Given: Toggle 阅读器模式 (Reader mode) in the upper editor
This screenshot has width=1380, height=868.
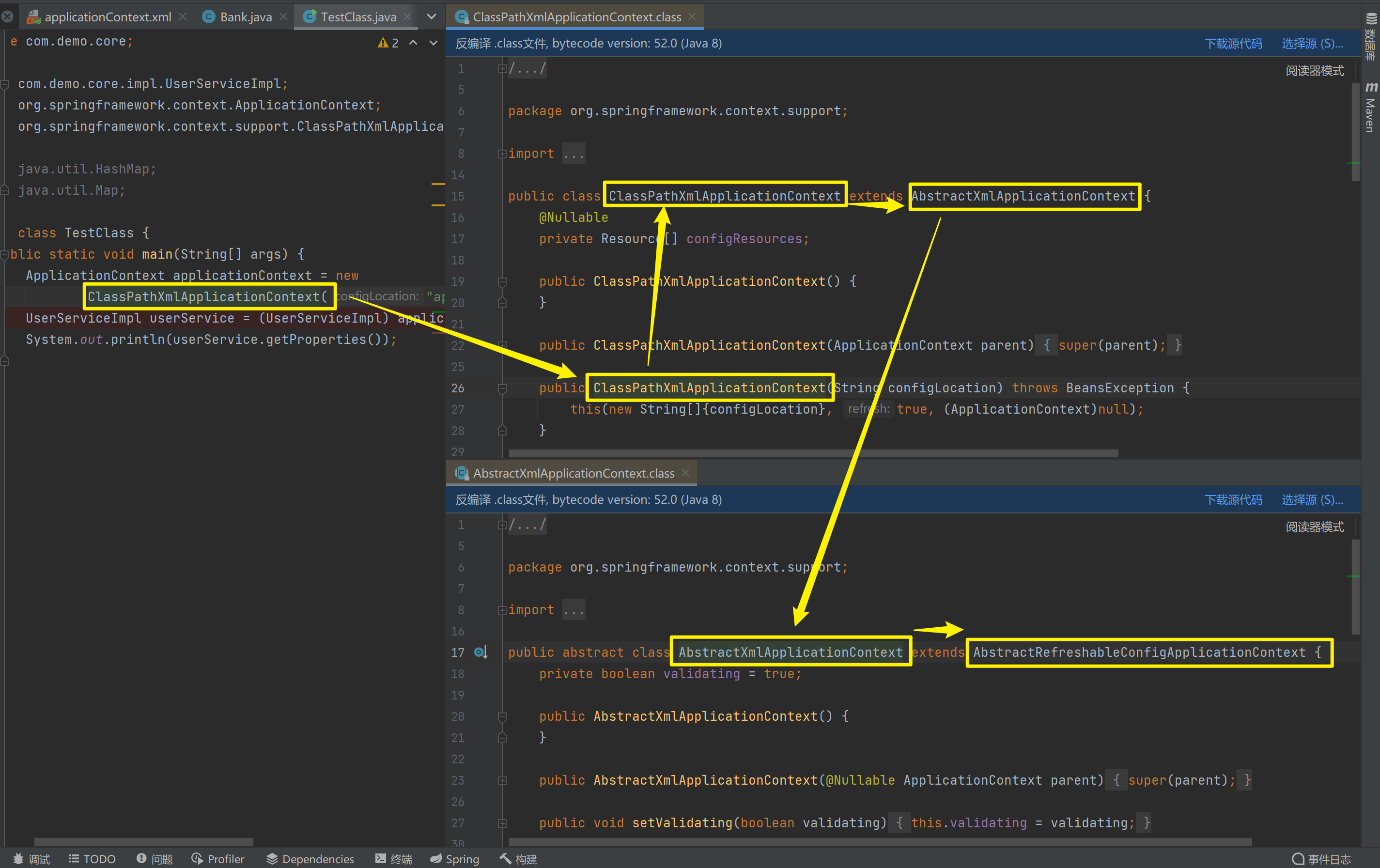Looking at the screenshot, I should 1314,70.
